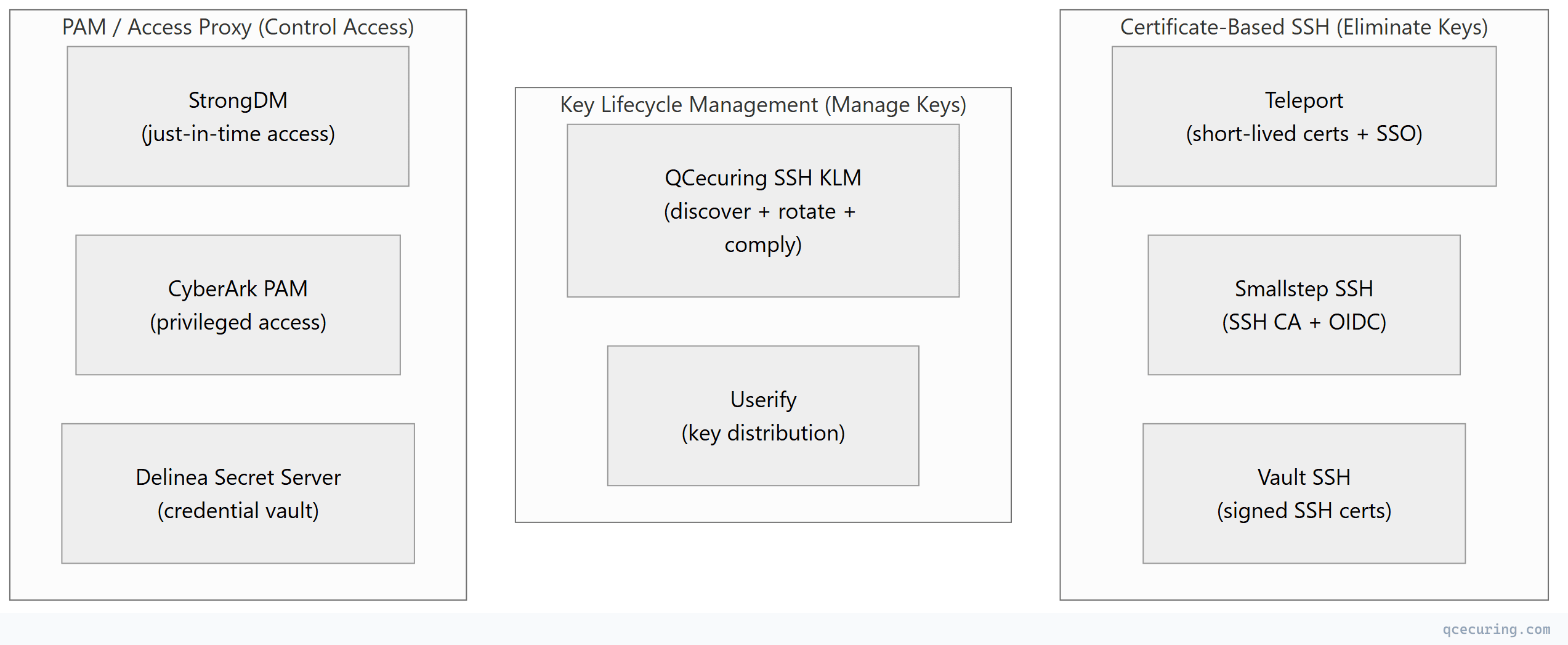Select the CyberArk PAM node

click(238, 305)
